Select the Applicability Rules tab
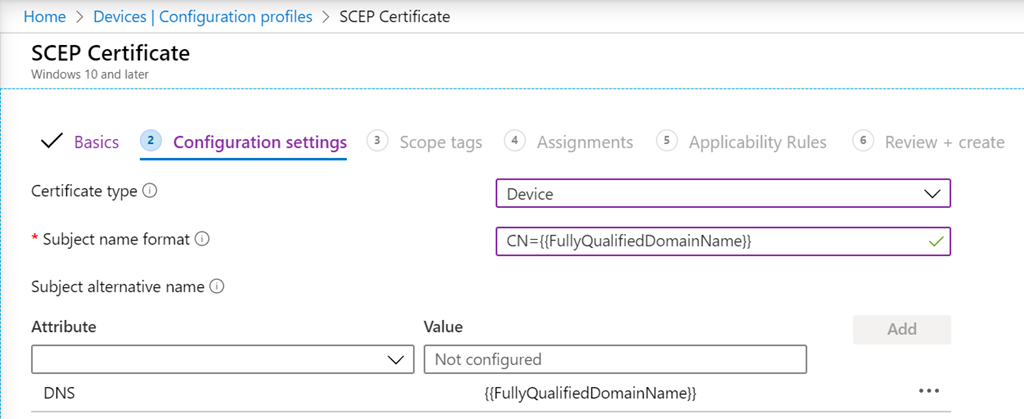The width and height of the screenshot is (1024, 419). point(757,142)
